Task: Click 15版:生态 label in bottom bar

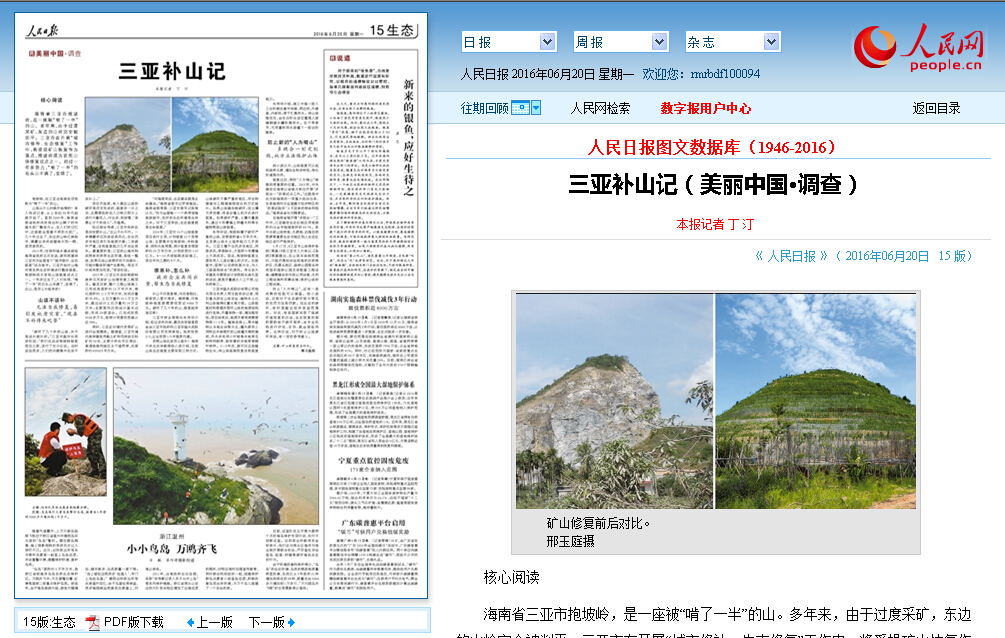Action: click(x=49, y=622)
